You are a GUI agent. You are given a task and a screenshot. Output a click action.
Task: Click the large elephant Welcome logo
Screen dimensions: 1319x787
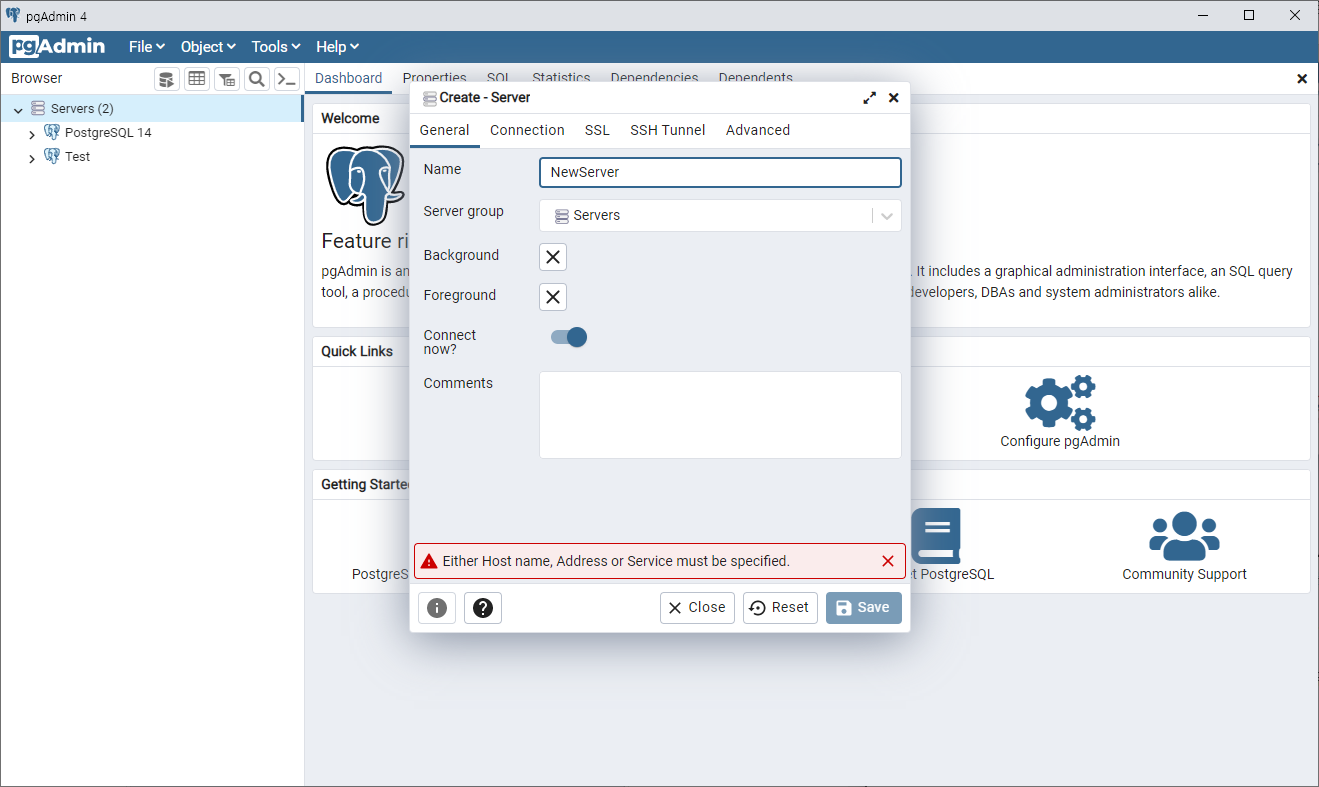click(x=365, y=185)
